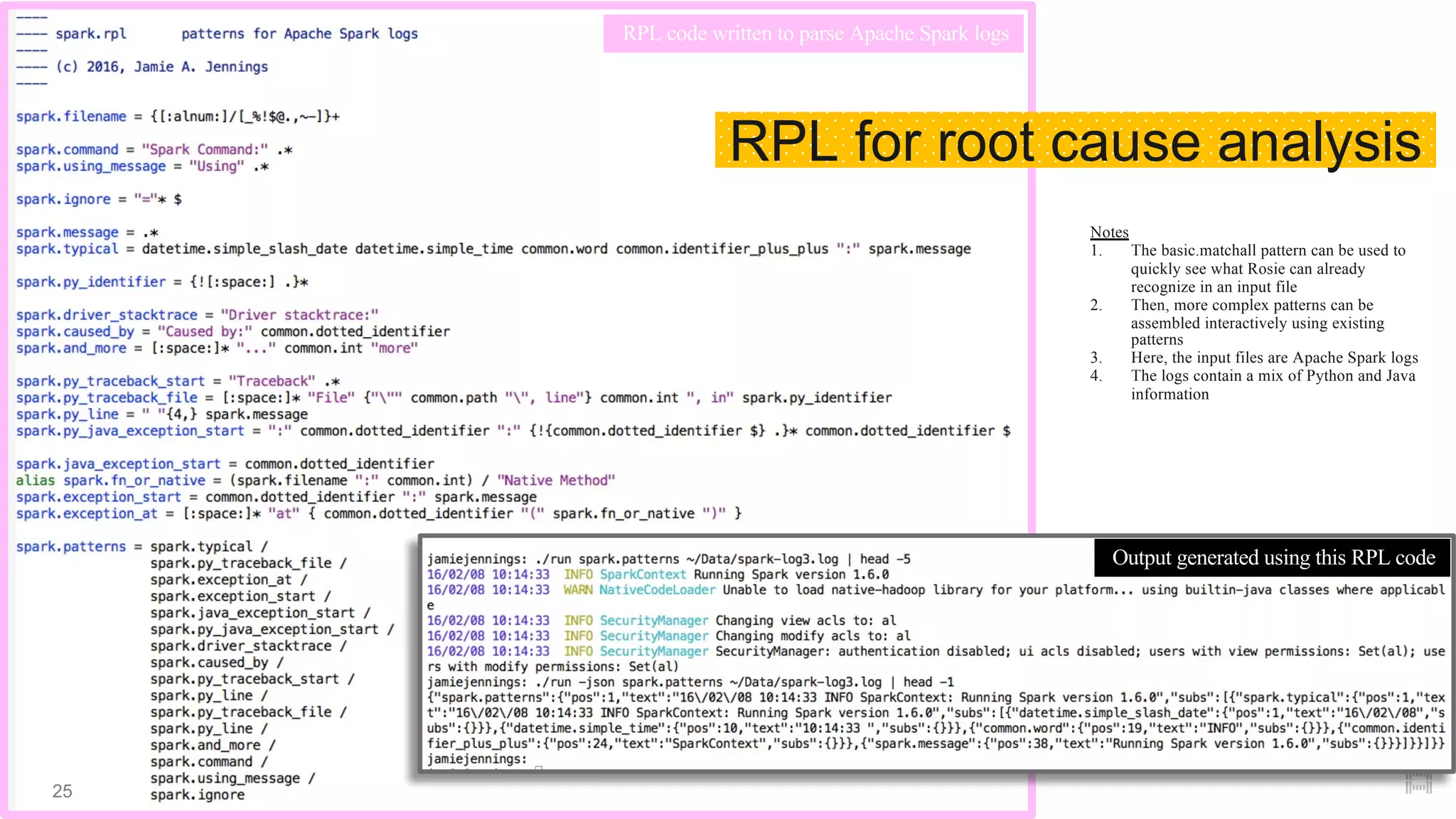Viewport: 1456px width, 819px height.
Task: Click the 'spark.patterns = spark.typical /' line
Action: [142, 547]
